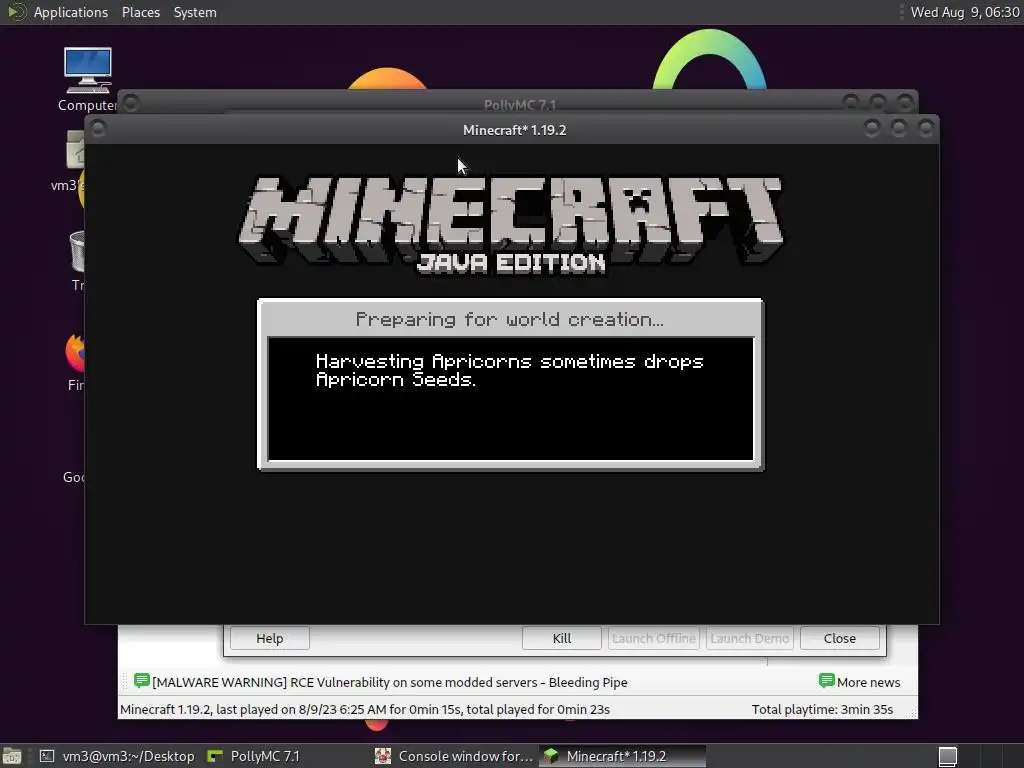Click the Total playtime status text

[x=822, y=709]
